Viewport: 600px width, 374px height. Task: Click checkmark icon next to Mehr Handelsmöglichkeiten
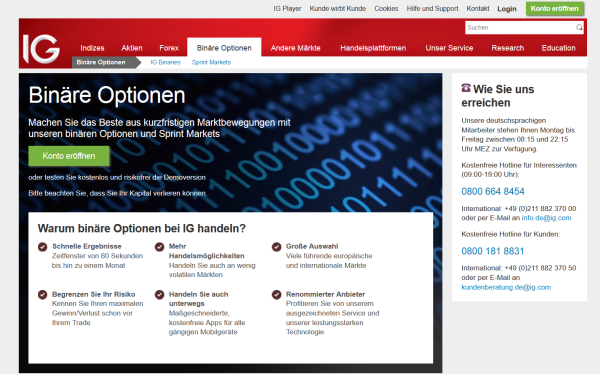[159, 247]
